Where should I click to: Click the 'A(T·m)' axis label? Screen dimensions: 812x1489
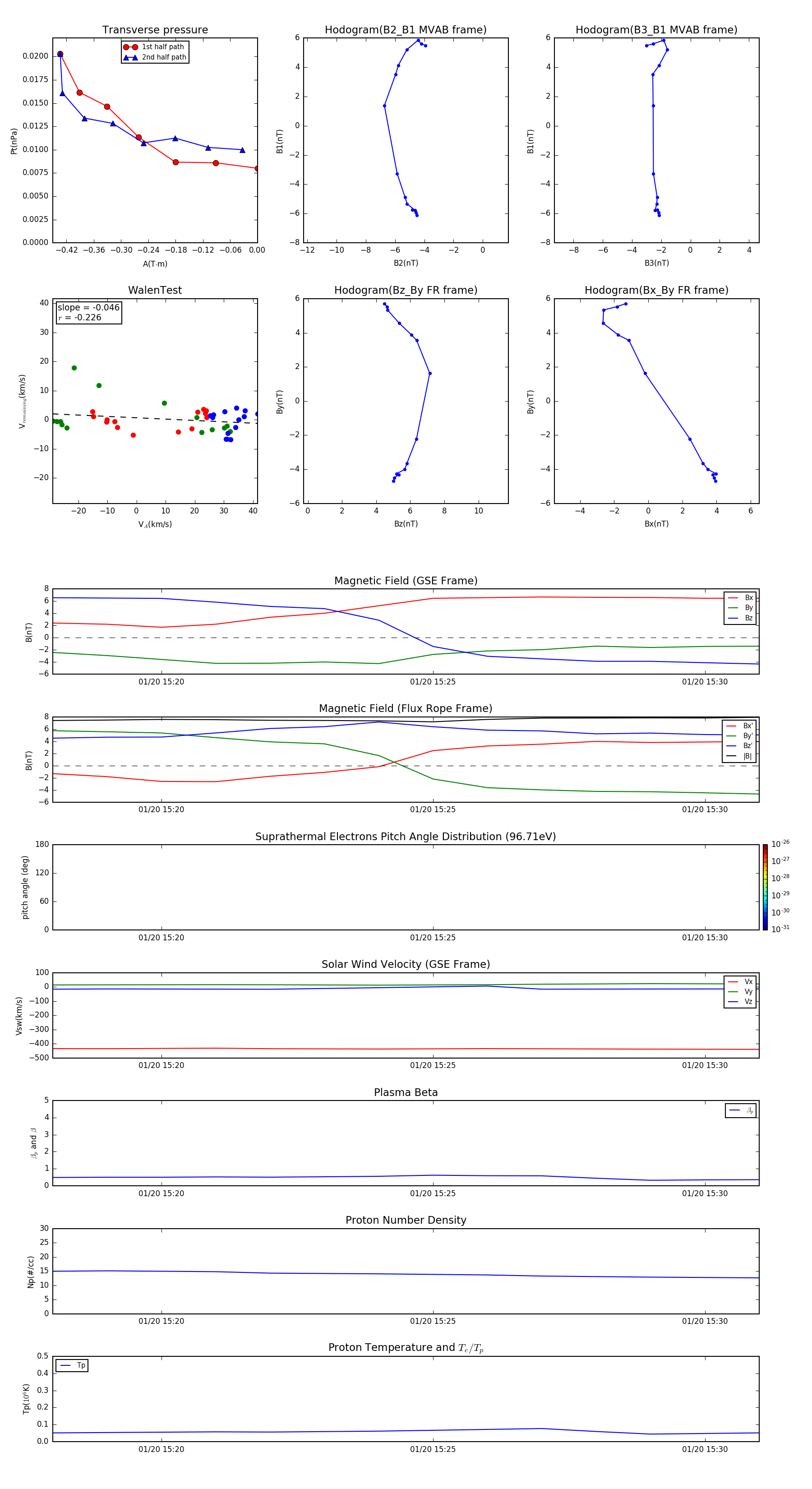click(x=155, y=264)
